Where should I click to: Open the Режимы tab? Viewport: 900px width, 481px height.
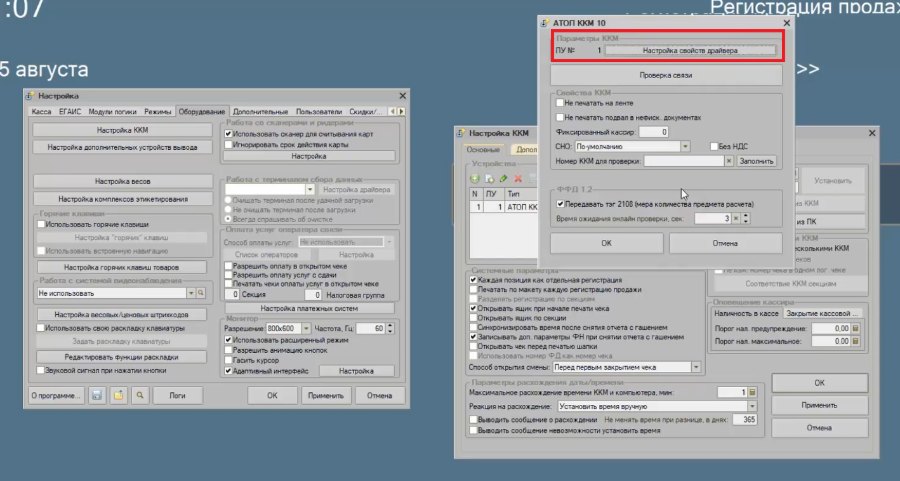pyautogui.click(x=157, y=112)
